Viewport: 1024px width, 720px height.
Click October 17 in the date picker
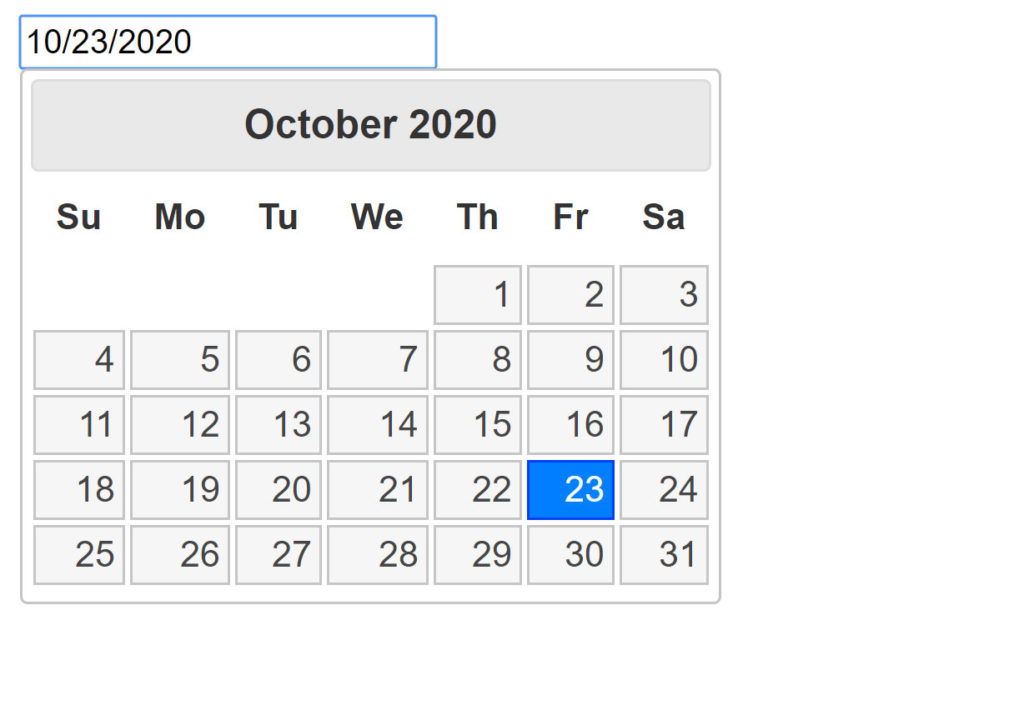coord(663,424)
